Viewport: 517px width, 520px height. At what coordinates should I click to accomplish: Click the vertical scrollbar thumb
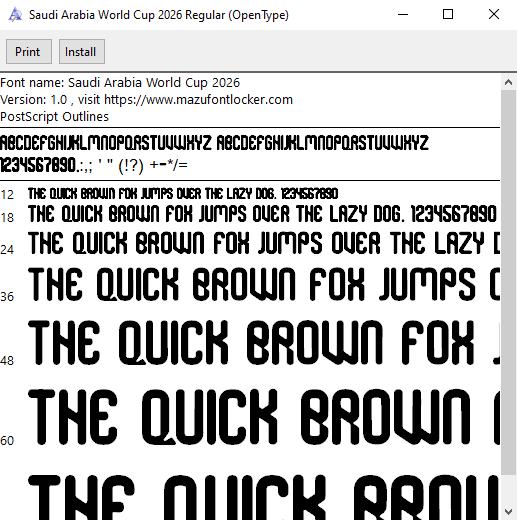point(509,283)
